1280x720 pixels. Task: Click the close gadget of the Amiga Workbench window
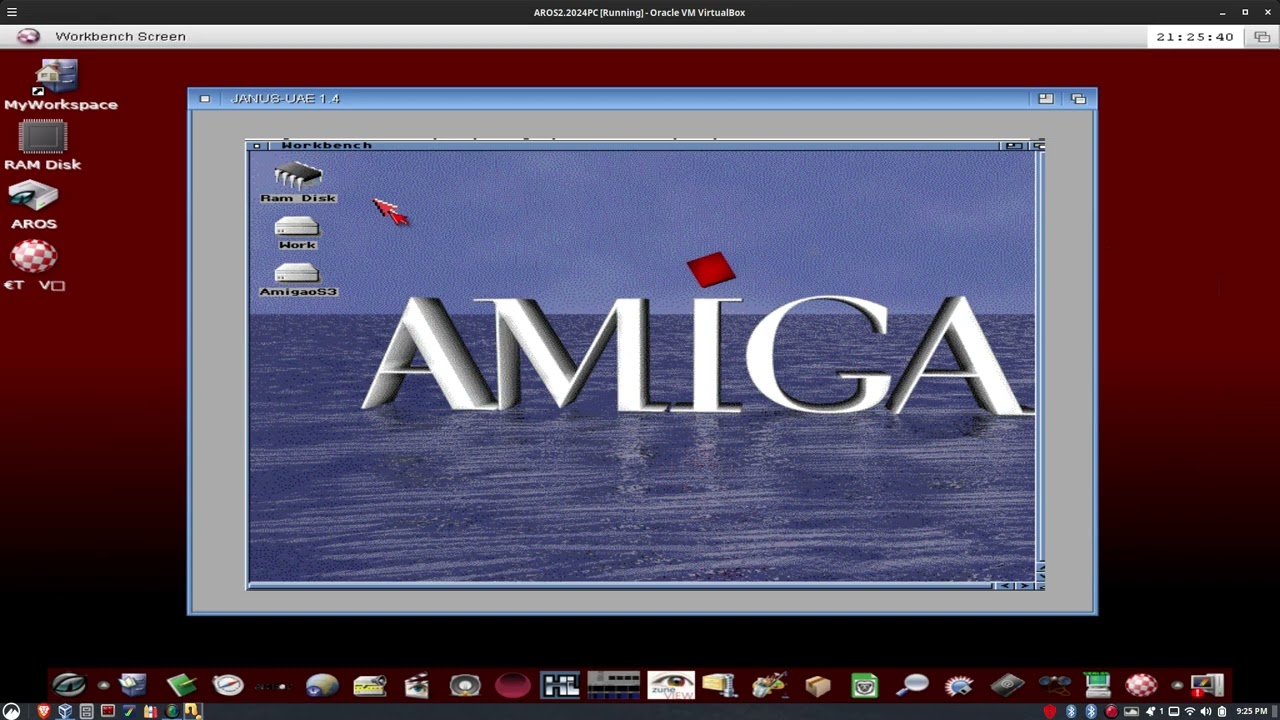click(256, 145)
